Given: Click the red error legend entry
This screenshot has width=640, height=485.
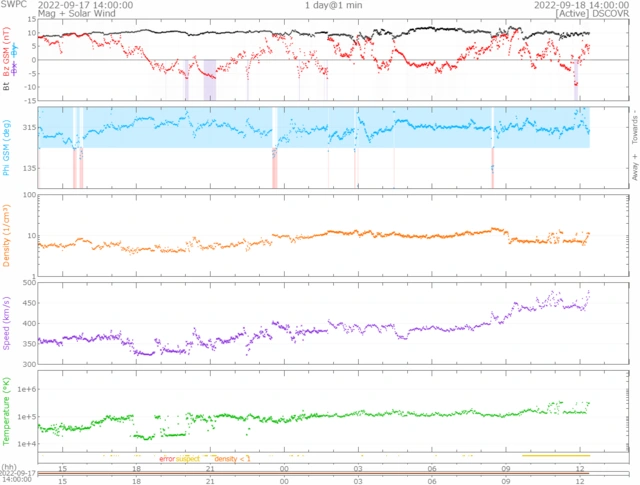Looking at the screenshot, I should (x=166, y=458).
